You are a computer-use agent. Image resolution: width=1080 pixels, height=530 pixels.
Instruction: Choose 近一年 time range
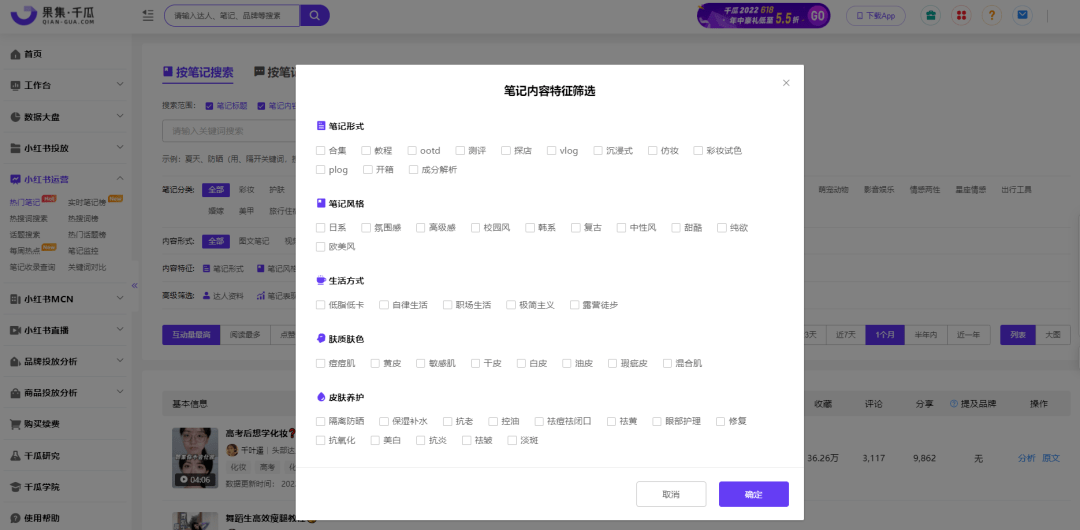point(968,335)
